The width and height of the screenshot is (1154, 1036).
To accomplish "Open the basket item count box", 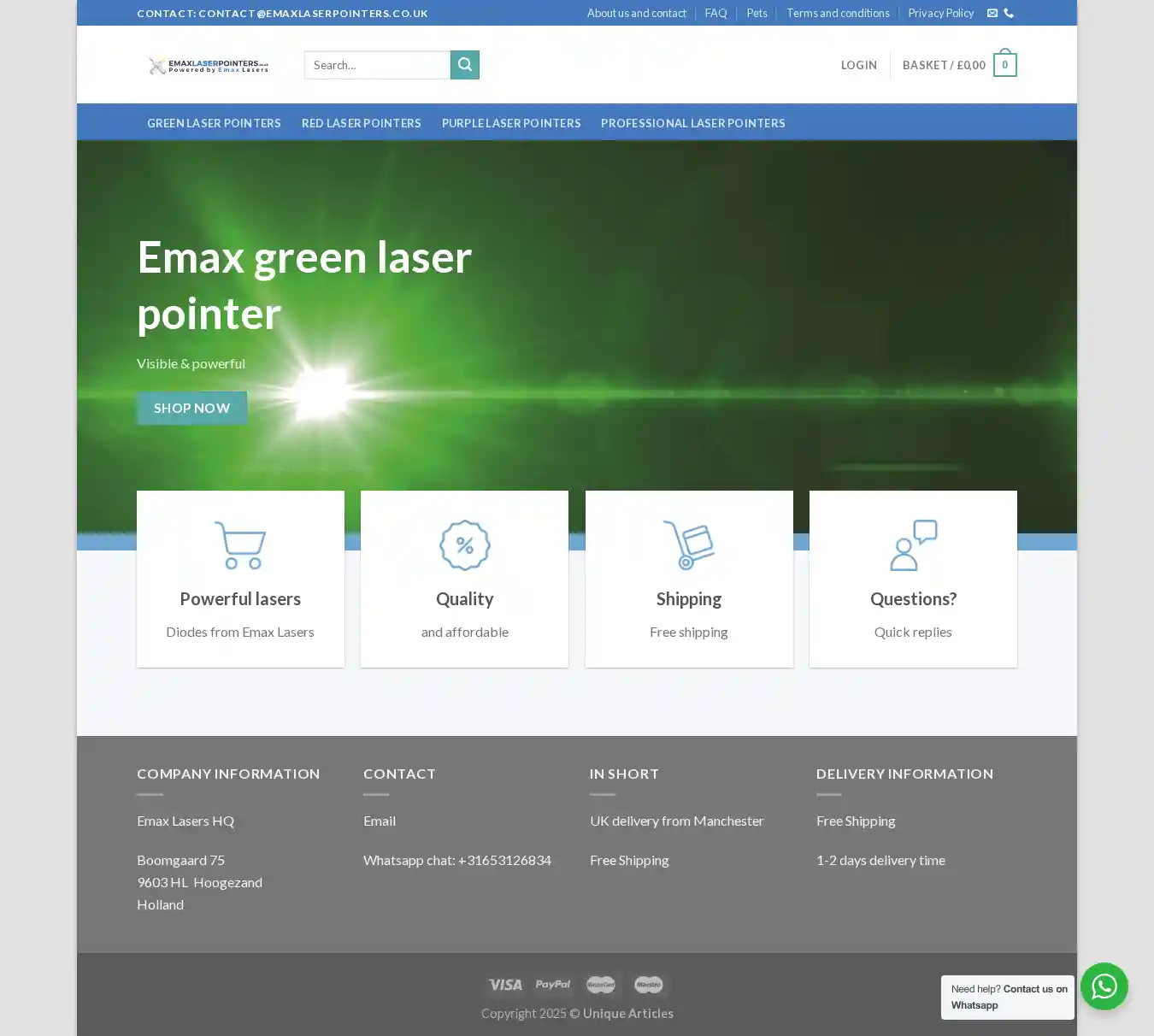I will tap(1004, 65).
